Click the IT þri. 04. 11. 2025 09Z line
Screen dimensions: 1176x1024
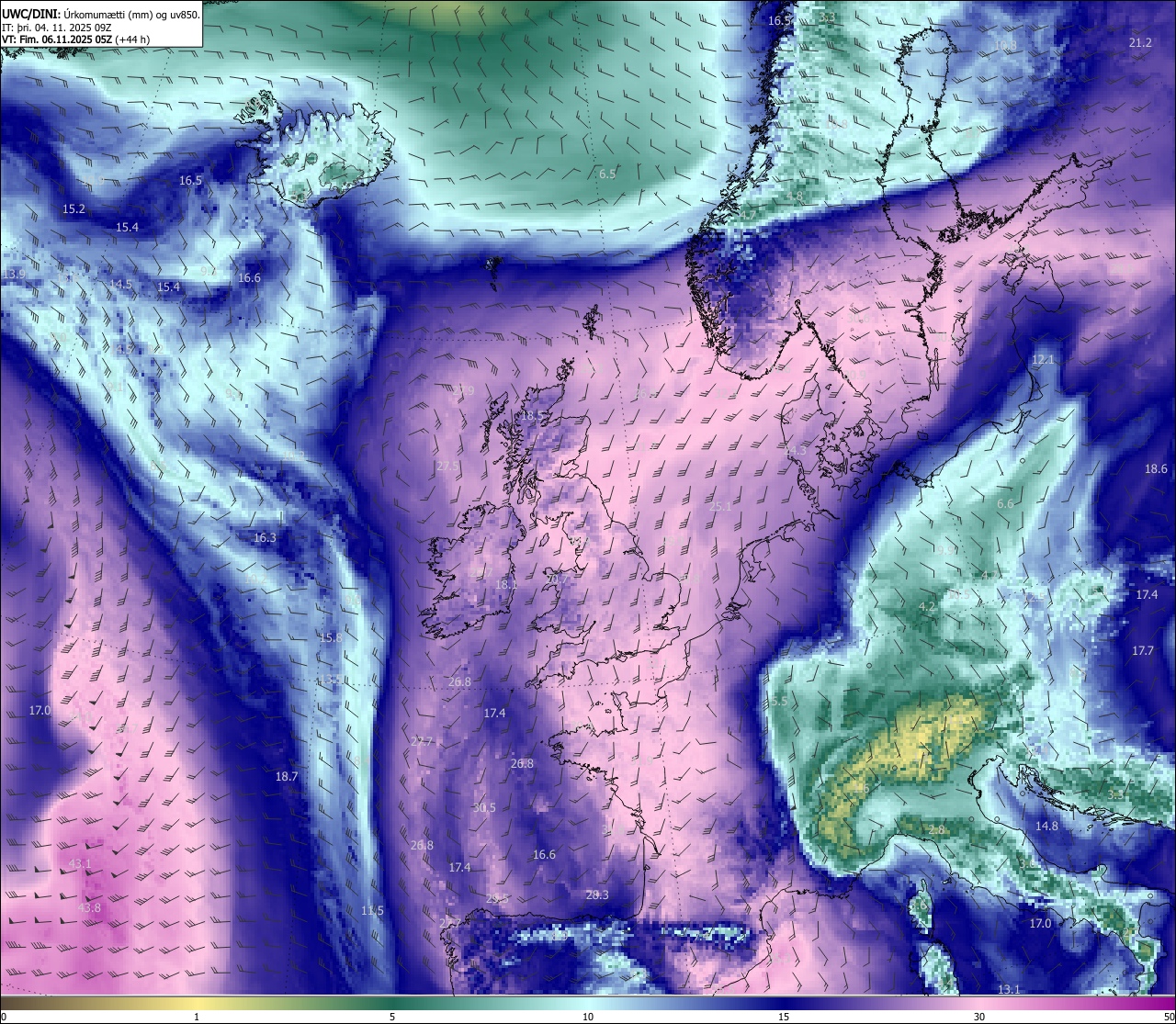[57, 27]
